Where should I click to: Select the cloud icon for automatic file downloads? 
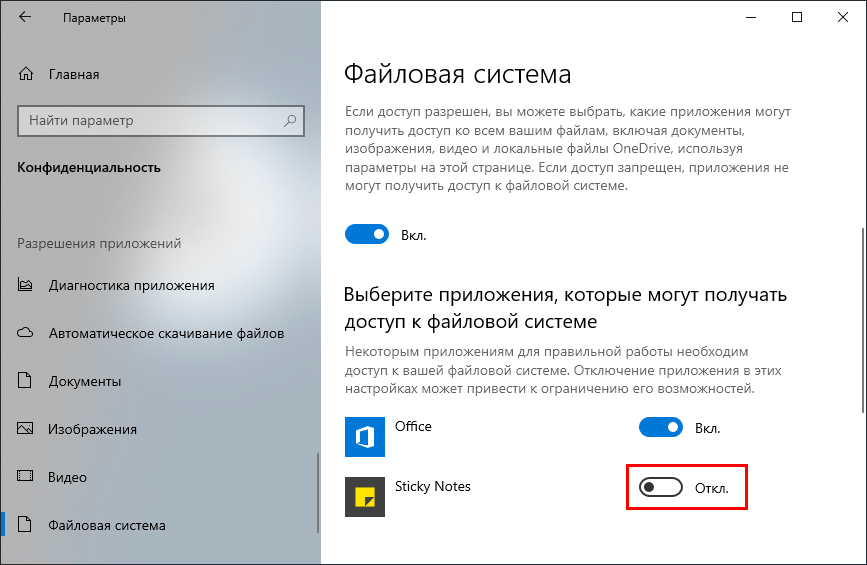pyautogui.click(x=25, y=333)
